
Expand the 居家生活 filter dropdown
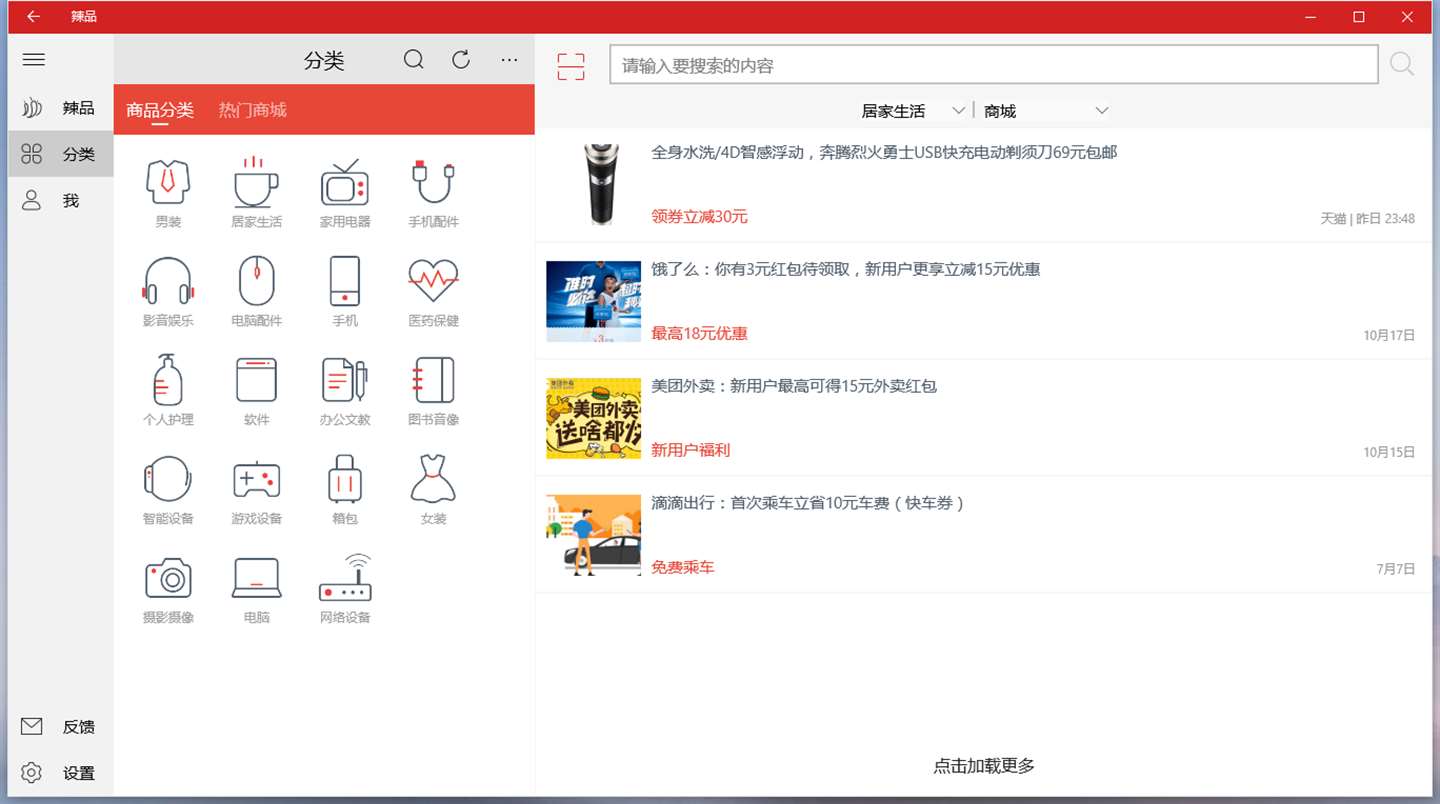coord(915,111)
